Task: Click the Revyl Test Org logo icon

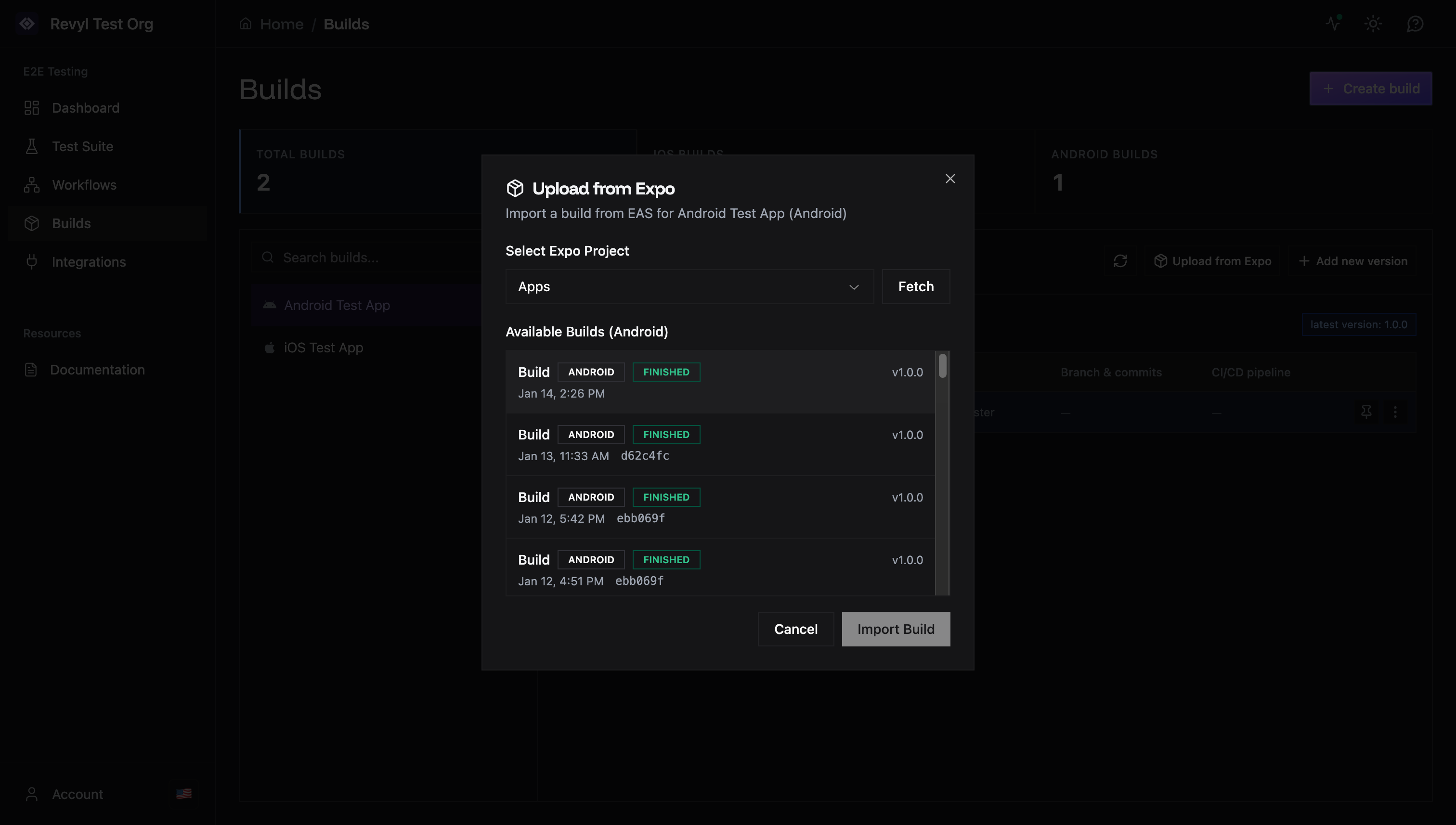Action: pyautogui.click(x=27, y=24)
